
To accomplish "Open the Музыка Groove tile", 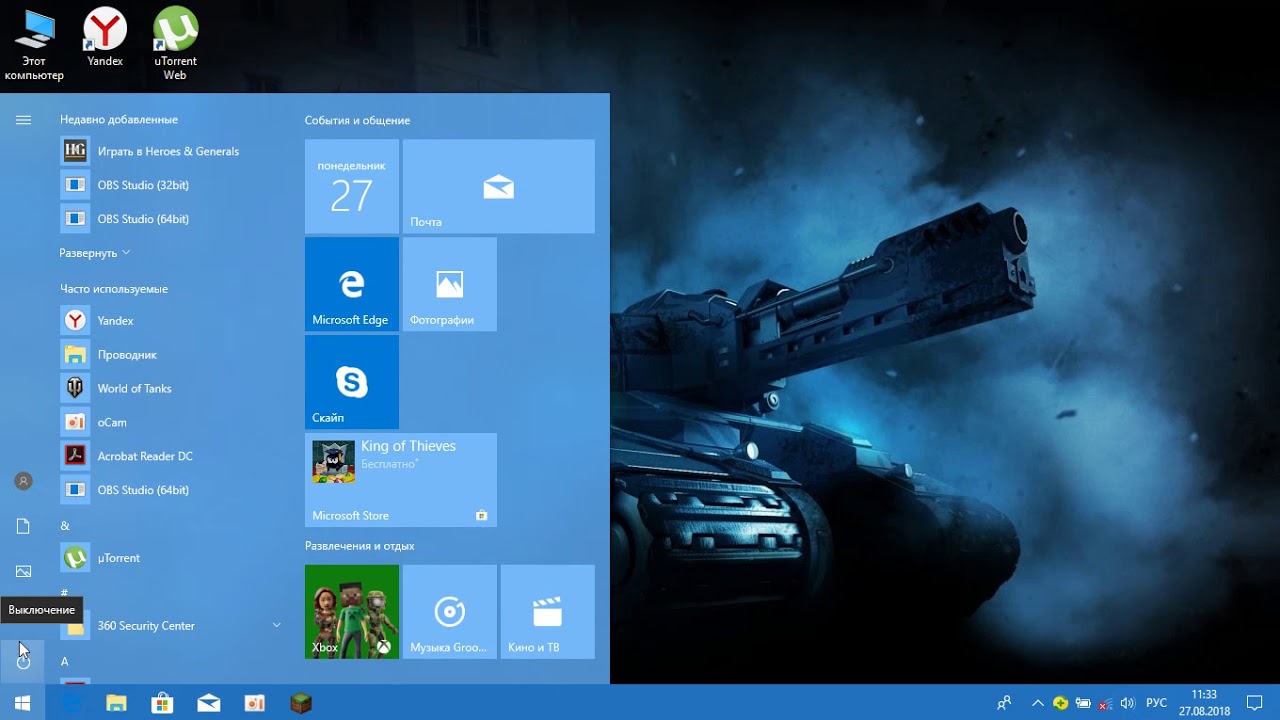I will pos(450,612).
